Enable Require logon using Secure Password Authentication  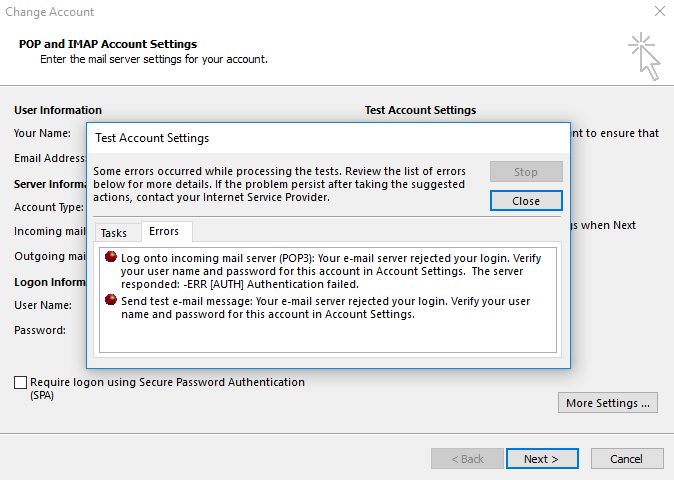[x=20, y=382]
